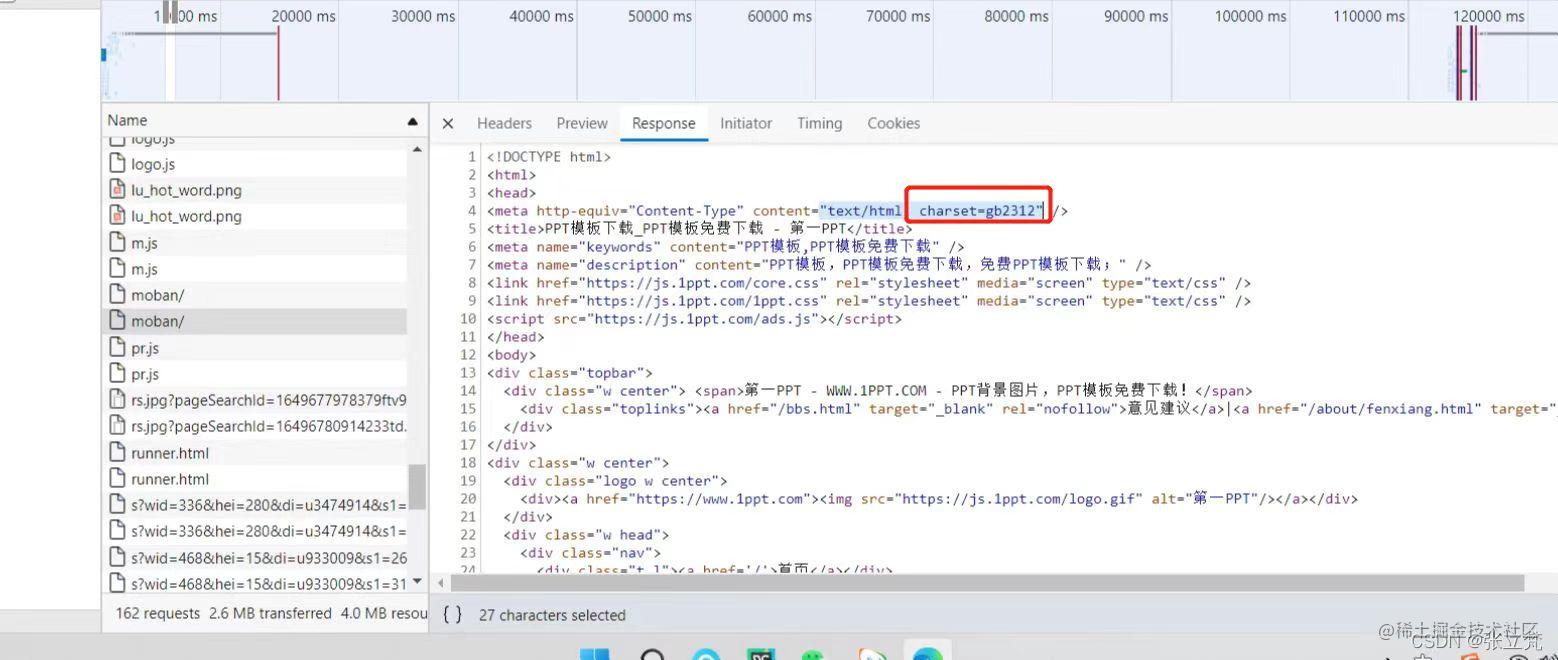Image resolution: width=1558 pixels, height=660 pixels.
Task: Click the 20000 ms timeline label
Action: [304, 16]
